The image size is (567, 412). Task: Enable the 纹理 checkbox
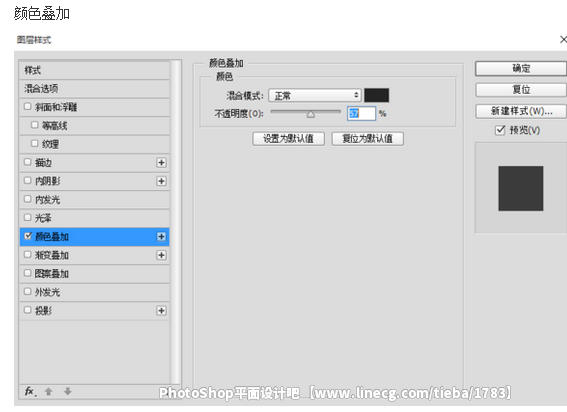coord(35,143)
